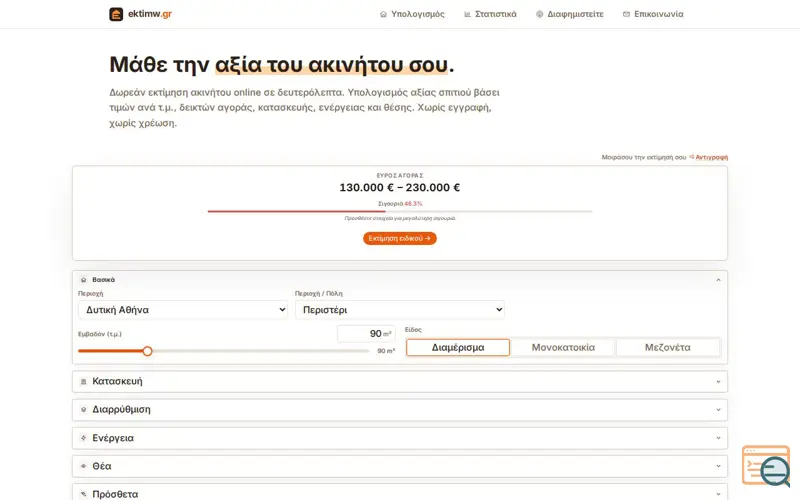Click the floating search assistant icon
The height and width of the screenshot is (500, 800).
tap(766, 465)
